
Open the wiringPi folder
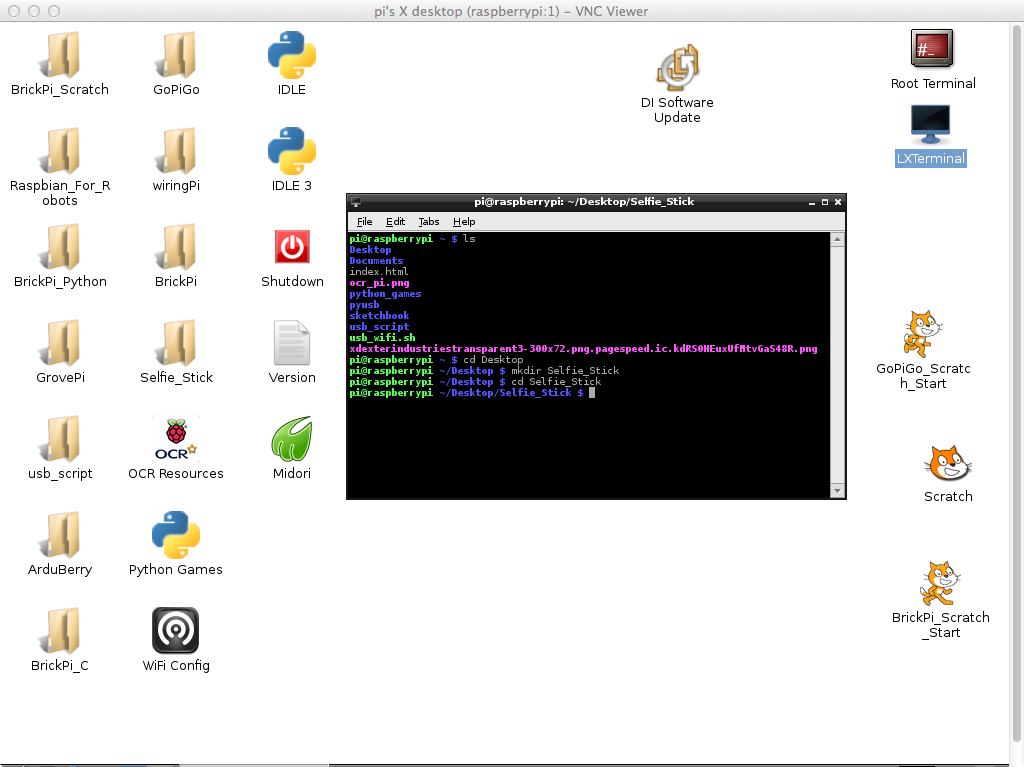(176, 151)
